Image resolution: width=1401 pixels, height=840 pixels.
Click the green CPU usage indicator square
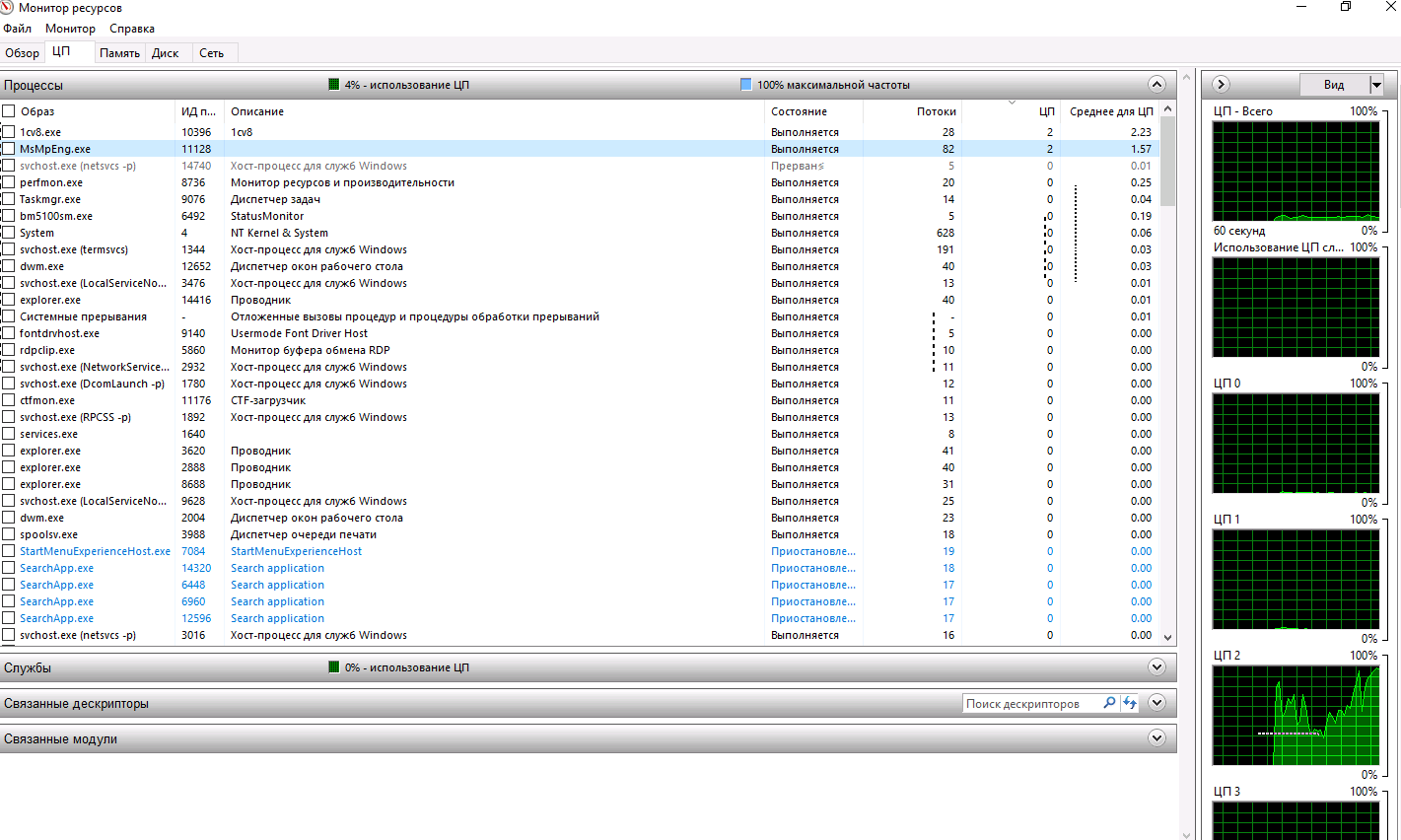point(333,85)
